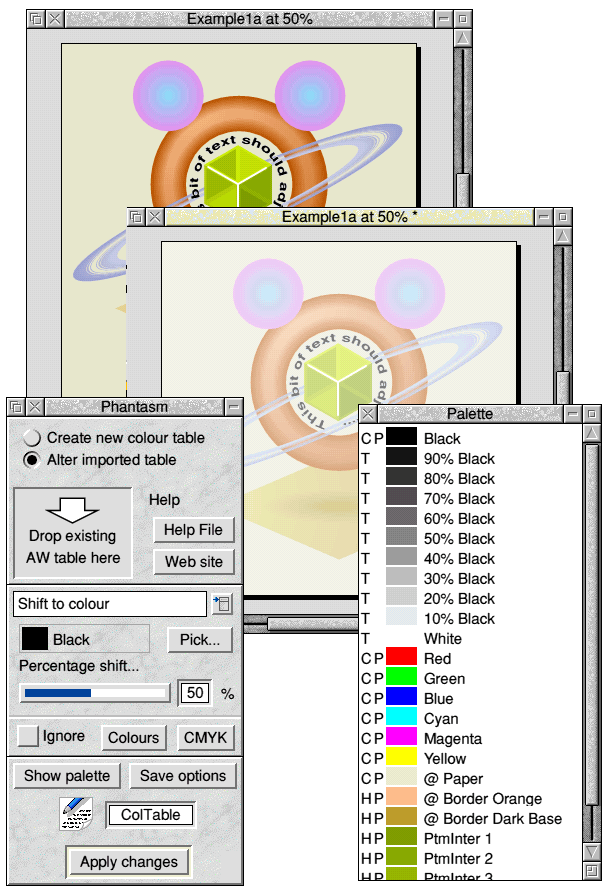Open the Web site button
This screenshot has height=887, width=615.
[x=193, y=562]
